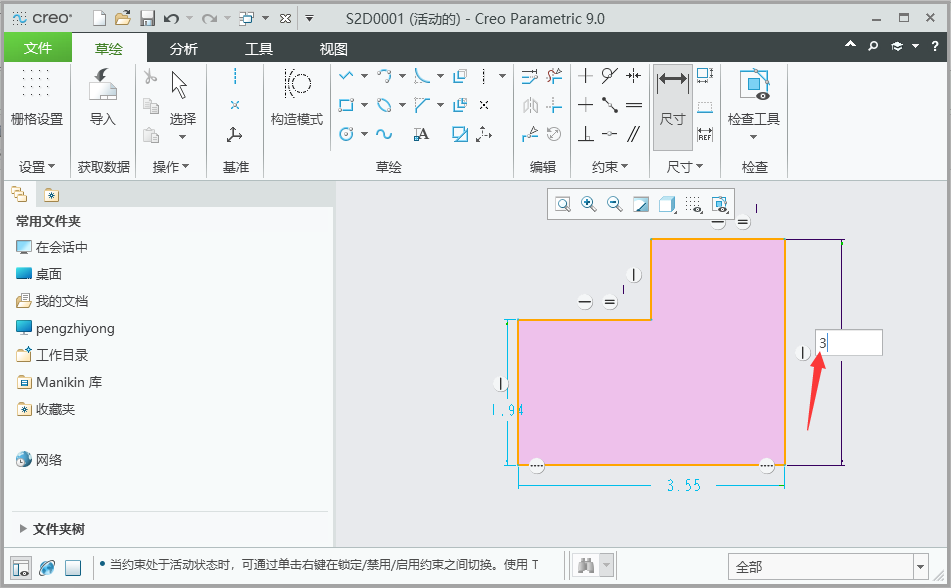Image resolution: width=951 pixels, height=588 pixels.
Task: Select the Spline tool
Action: (384, 134)
